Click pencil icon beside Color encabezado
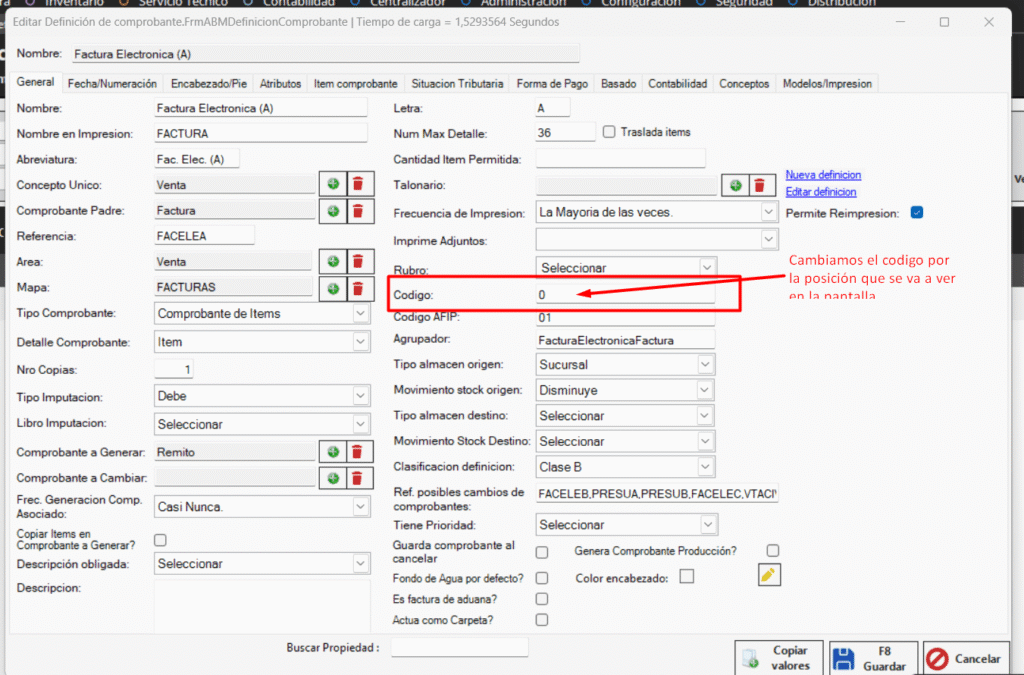The width and height of the screenshot is (1024, 675). coord(768,575)
